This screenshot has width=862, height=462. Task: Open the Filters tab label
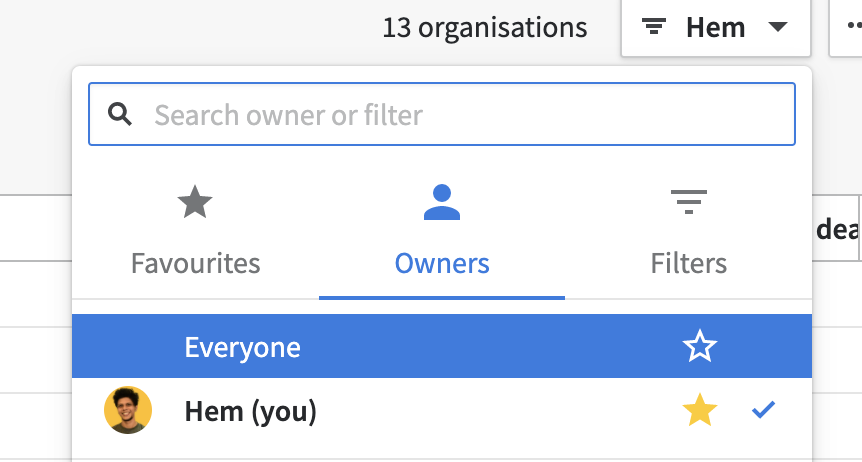(689, 263)
